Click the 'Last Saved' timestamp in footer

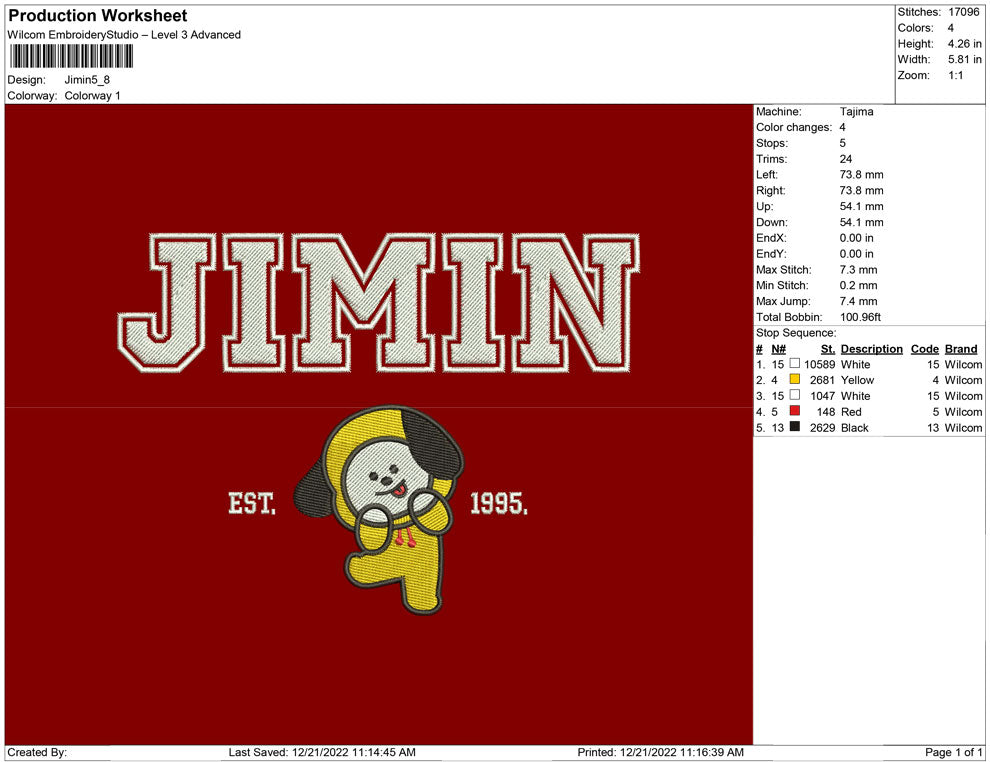pos(322,752)
